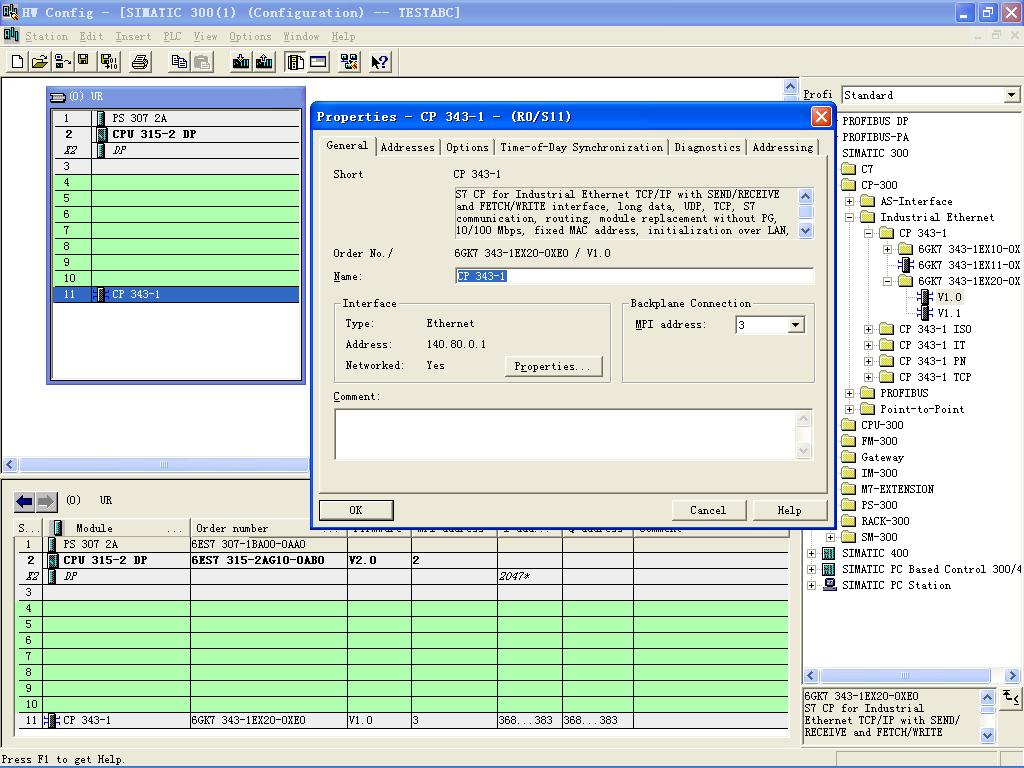The image size is (1024, 768).
Task: Select the CPU-300 catalog folder
Action: 882,425
